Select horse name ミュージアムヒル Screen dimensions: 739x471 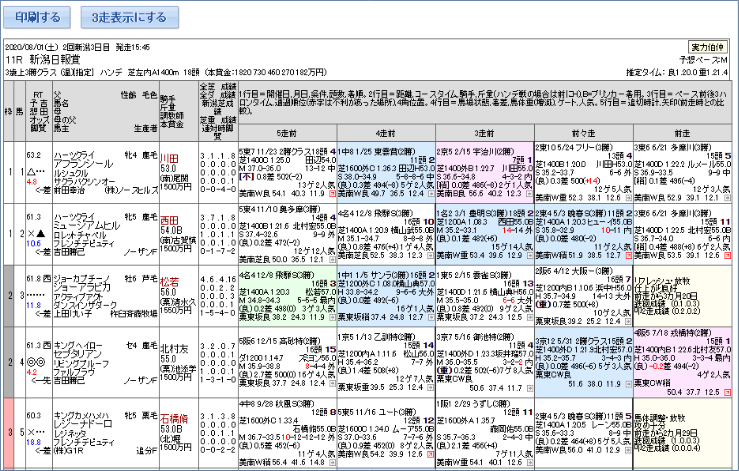pyautogui.click(x=87, y=226)
